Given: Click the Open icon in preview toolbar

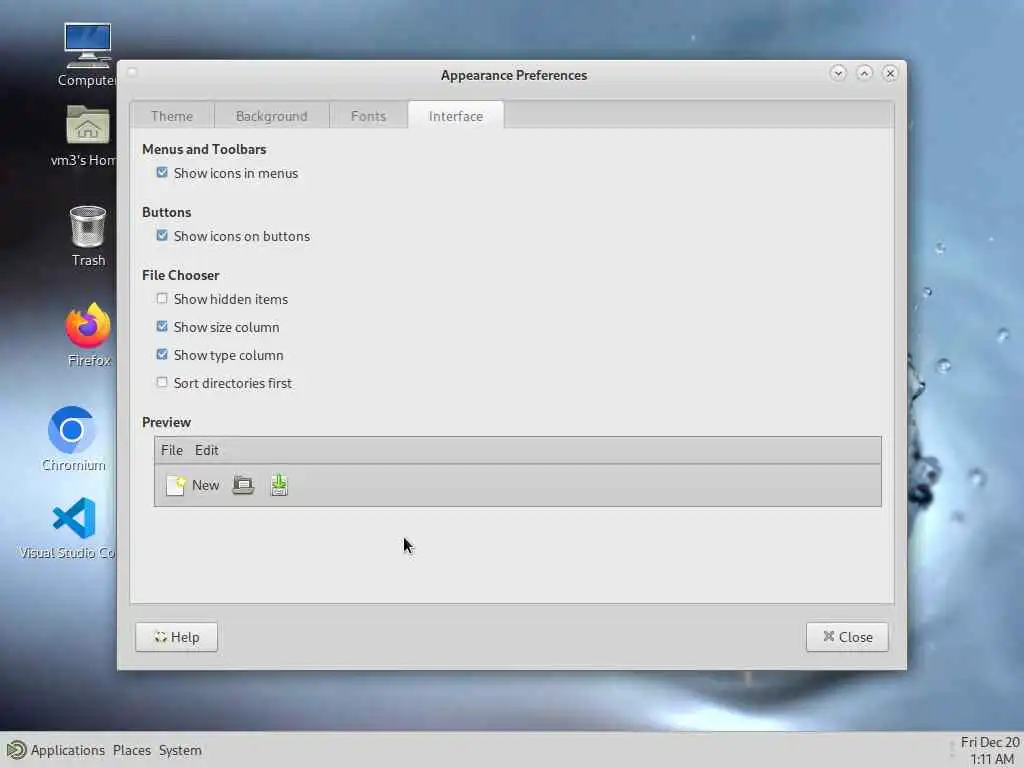Looking at the screenshot, I should click(244, 485).
